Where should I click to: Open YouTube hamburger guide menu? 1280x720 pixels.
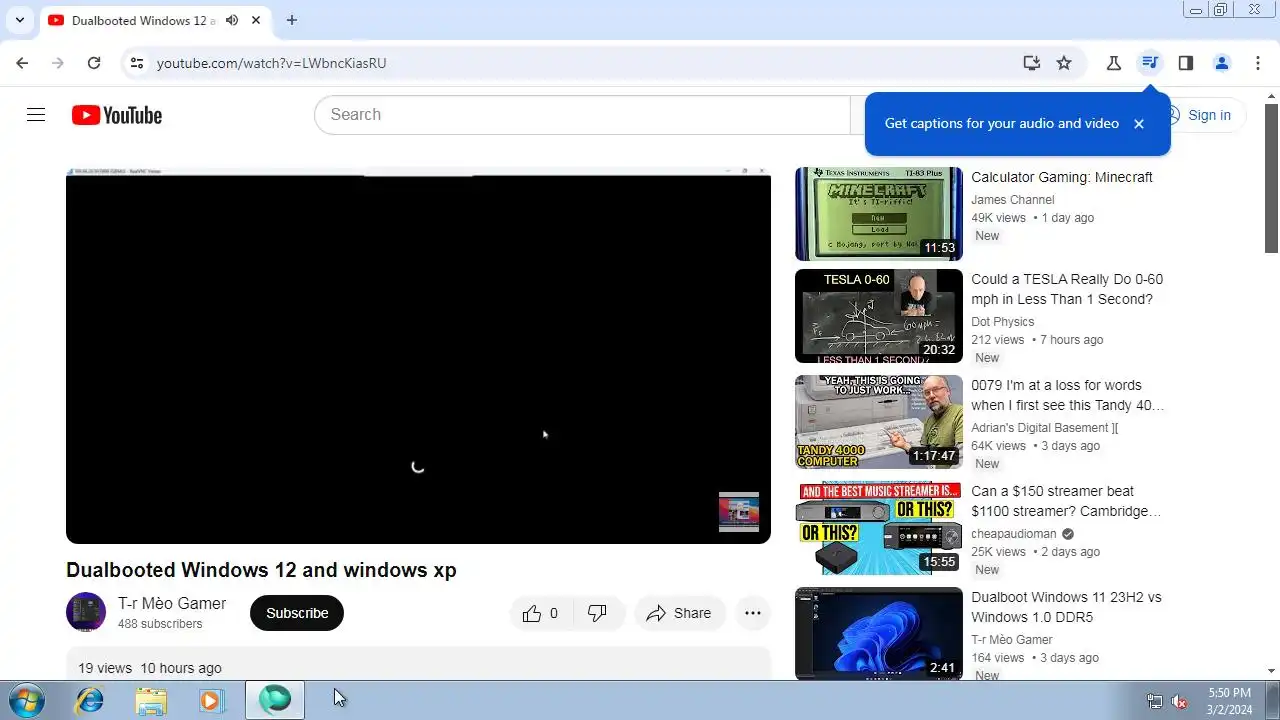point(36,115)
